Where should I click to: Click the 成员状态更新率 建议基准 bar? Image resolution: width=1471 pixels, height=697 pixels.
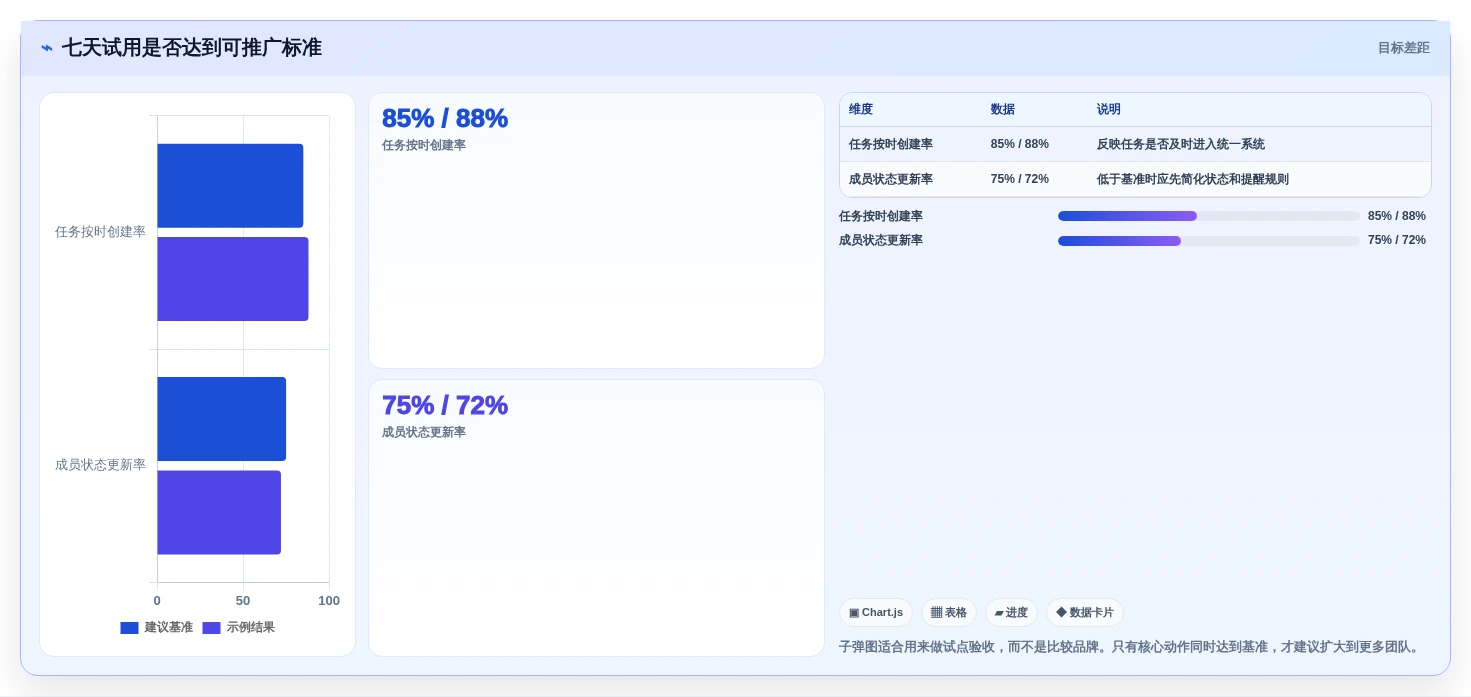(x=222, y=419)
